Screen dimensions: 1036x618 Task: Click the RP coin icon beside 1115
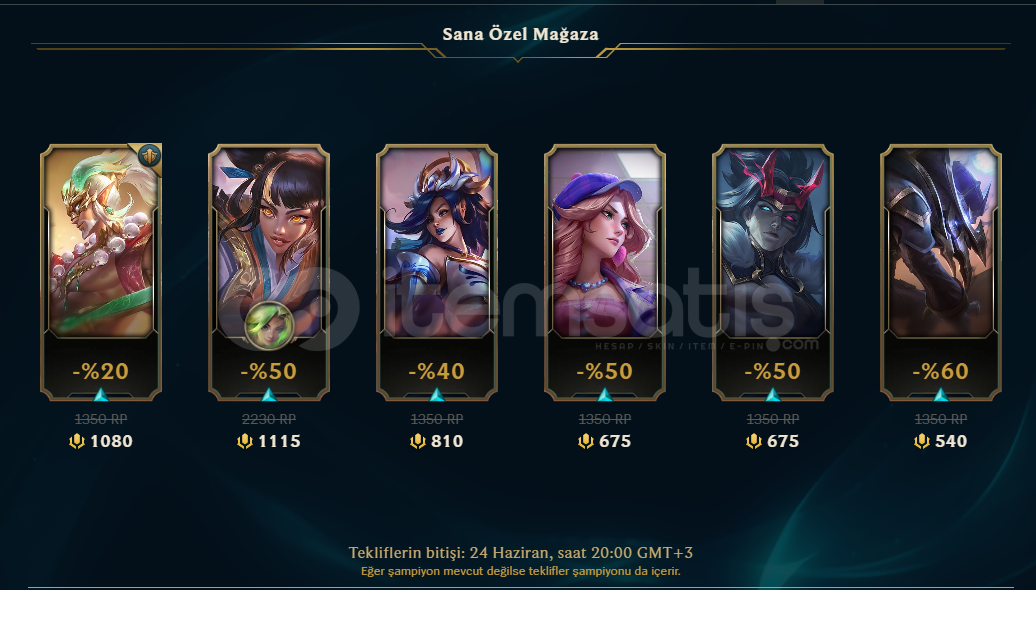pyautogui.click(x=245, y=441)
